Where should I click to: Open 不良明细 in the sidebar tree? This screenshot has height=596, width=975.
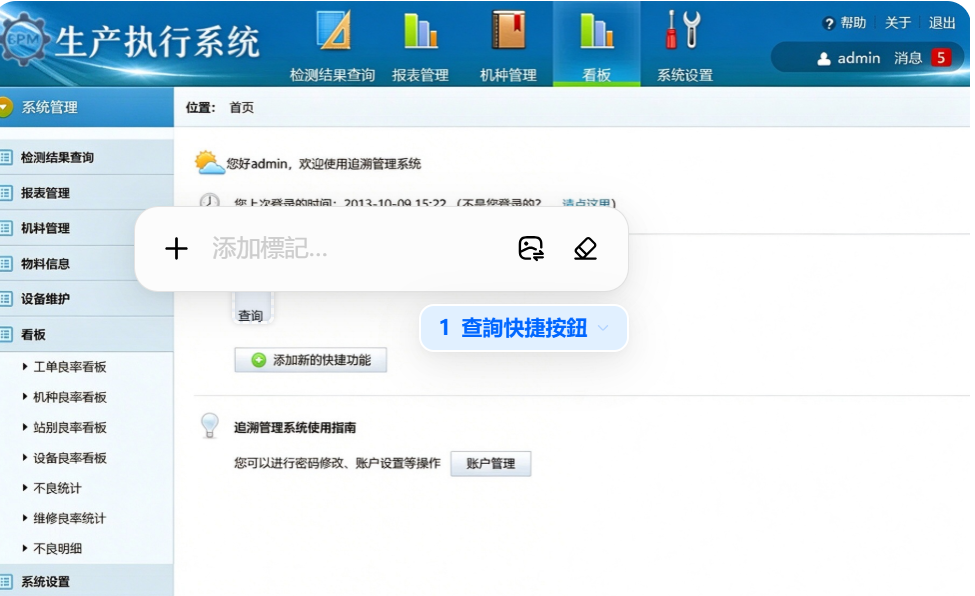pos(57,549)
